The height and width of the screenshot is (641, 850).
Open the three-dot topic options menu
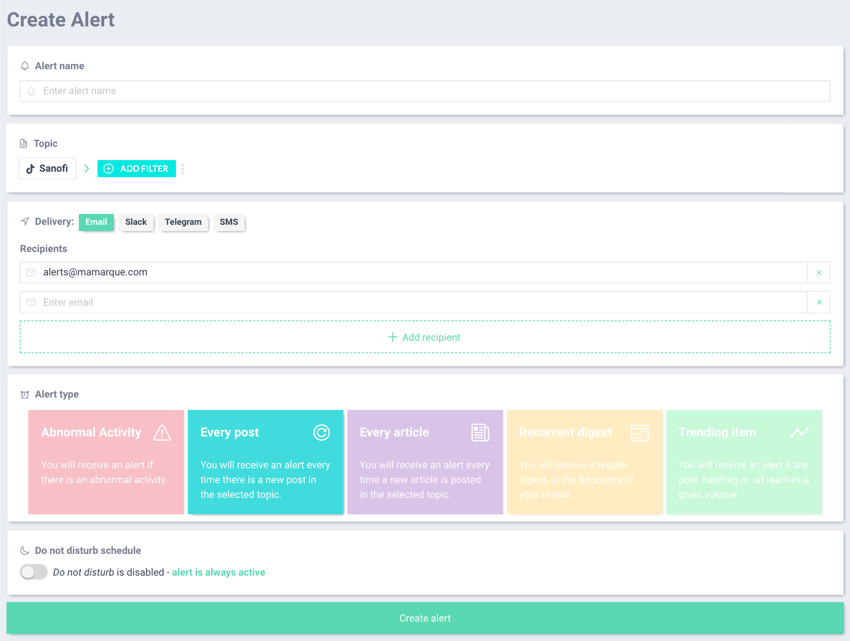coord(183,169)
